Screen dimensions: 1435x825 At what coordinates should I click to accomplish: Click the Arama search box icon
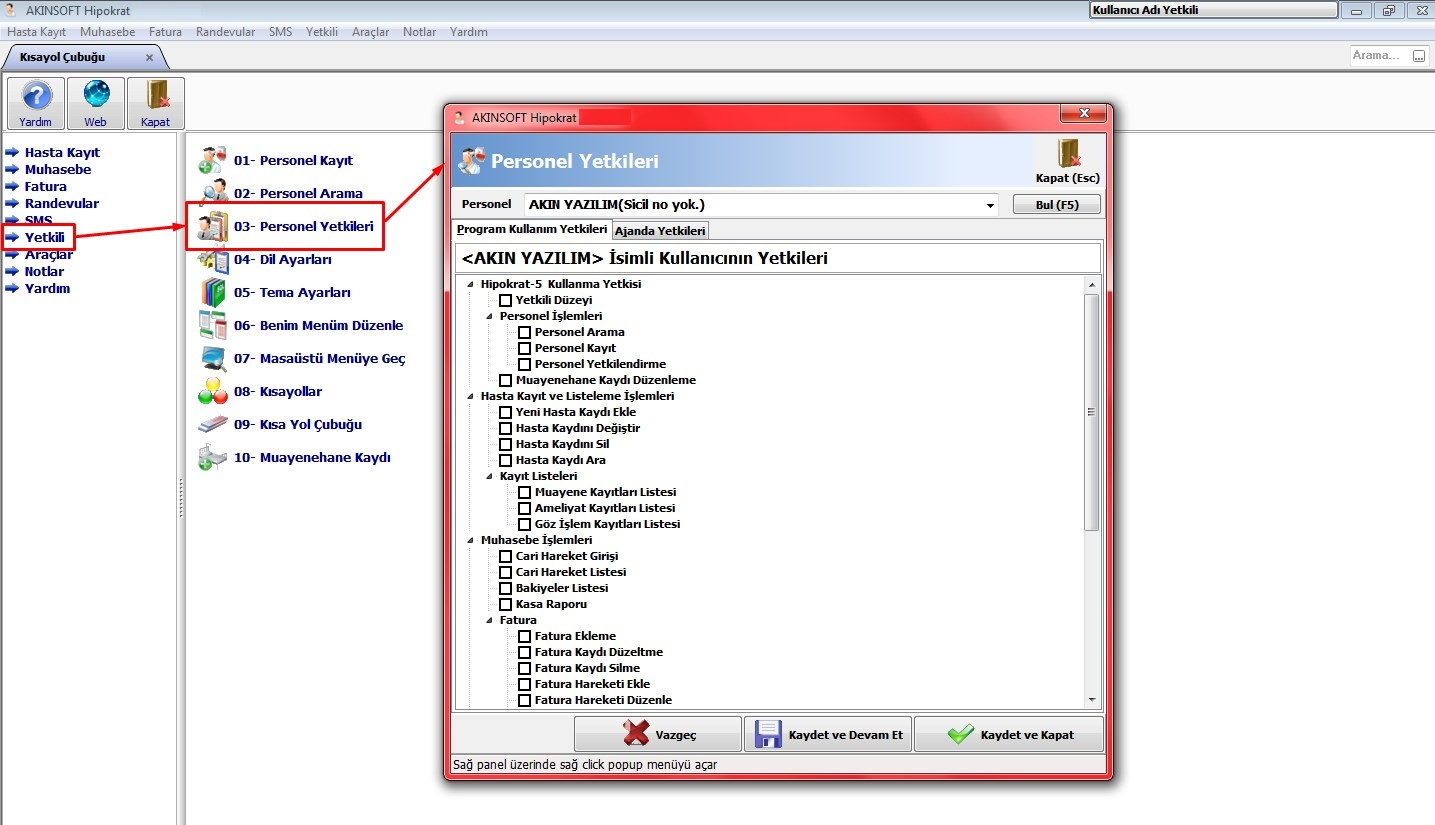pos(1419,56)
